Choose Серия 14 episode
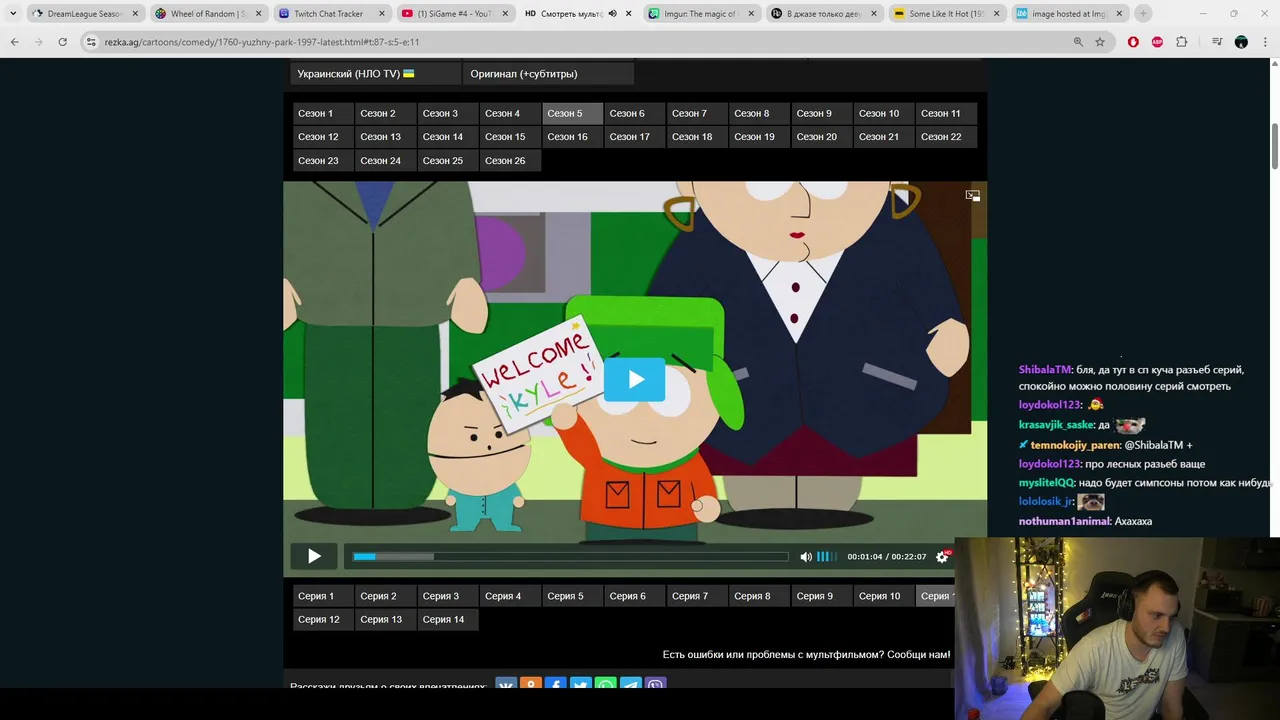Viewport: 1280px width, 720px height. tap(447, 620)
